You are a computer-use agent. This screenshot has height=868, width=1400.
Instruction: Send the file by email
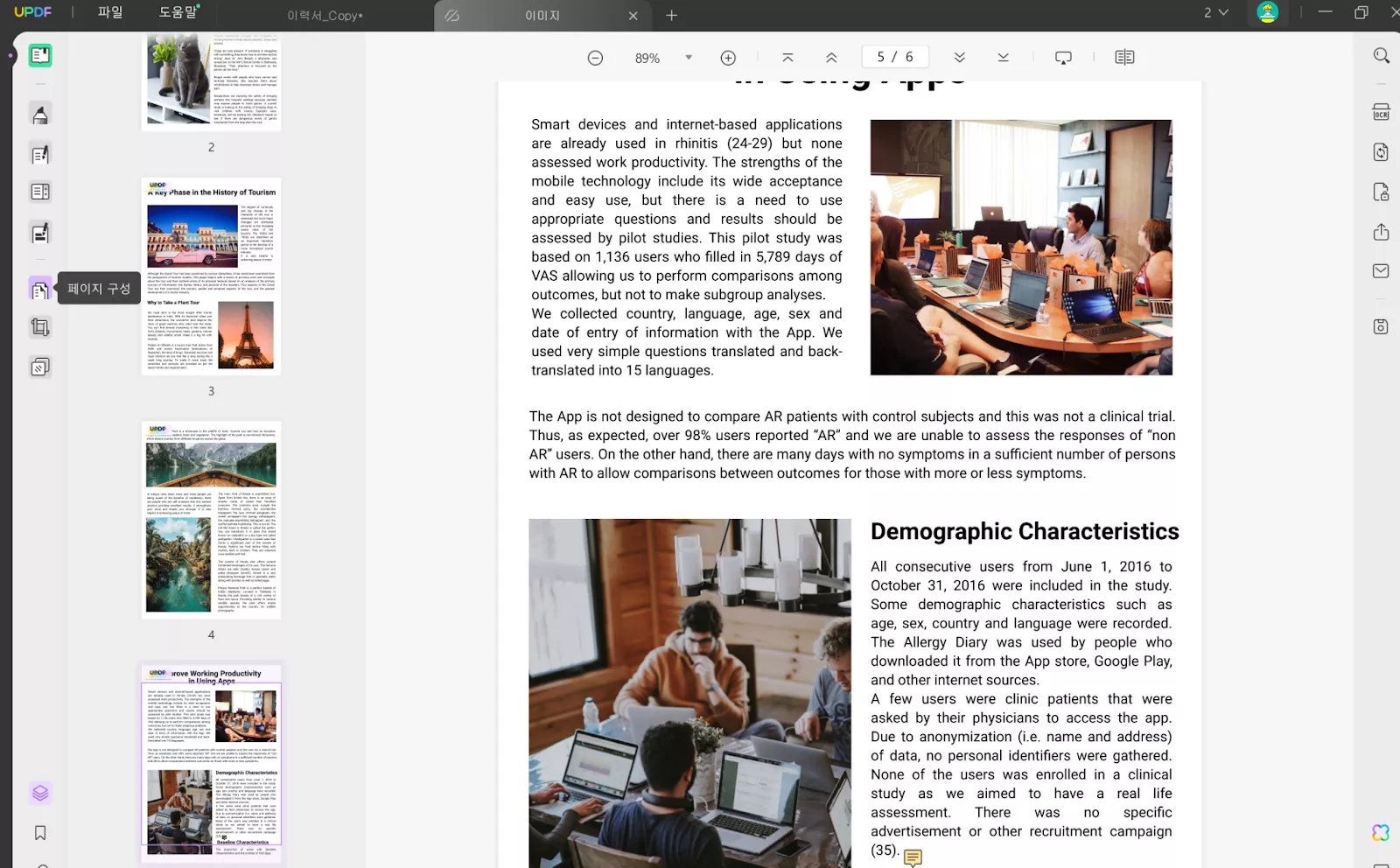1381,271
